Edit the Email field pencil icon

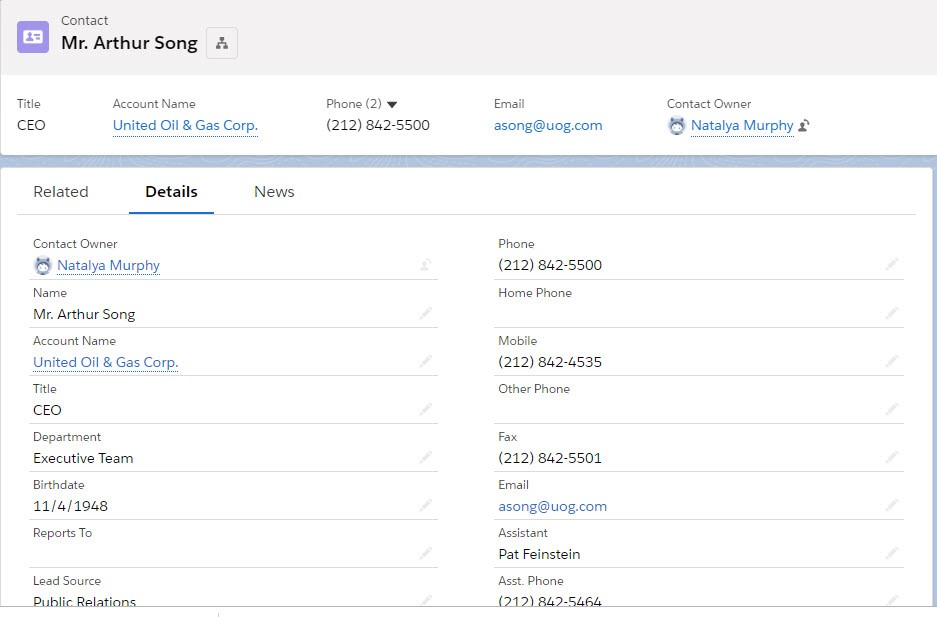click(x=892, y=505)
